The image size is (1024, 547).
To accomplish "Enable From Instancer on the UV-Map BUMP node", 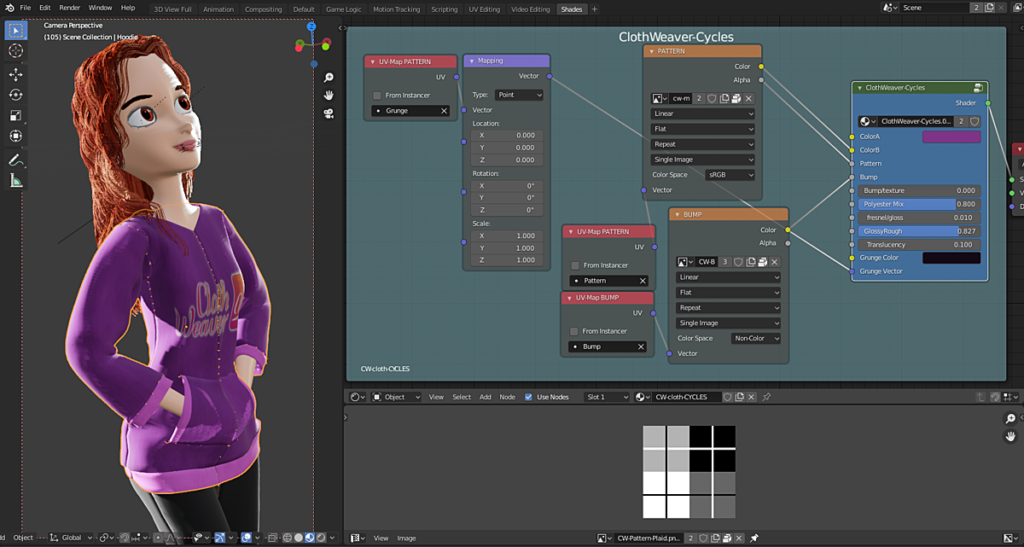I will point(574,331).
